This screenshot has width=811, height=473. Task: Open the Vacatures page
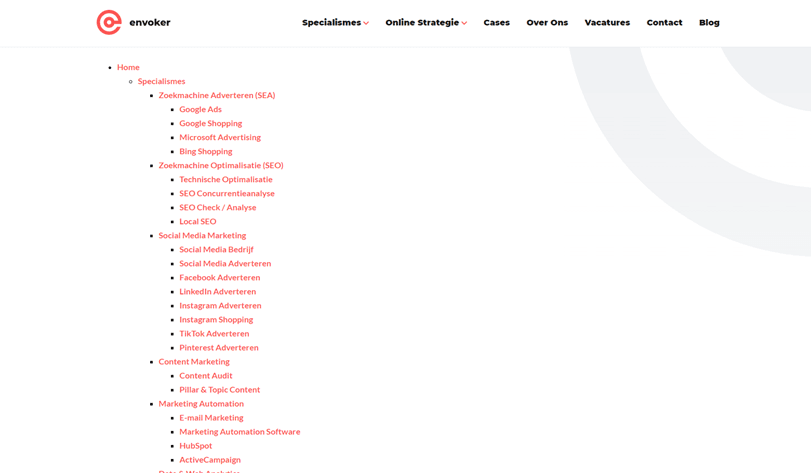(x=607, y=22)
